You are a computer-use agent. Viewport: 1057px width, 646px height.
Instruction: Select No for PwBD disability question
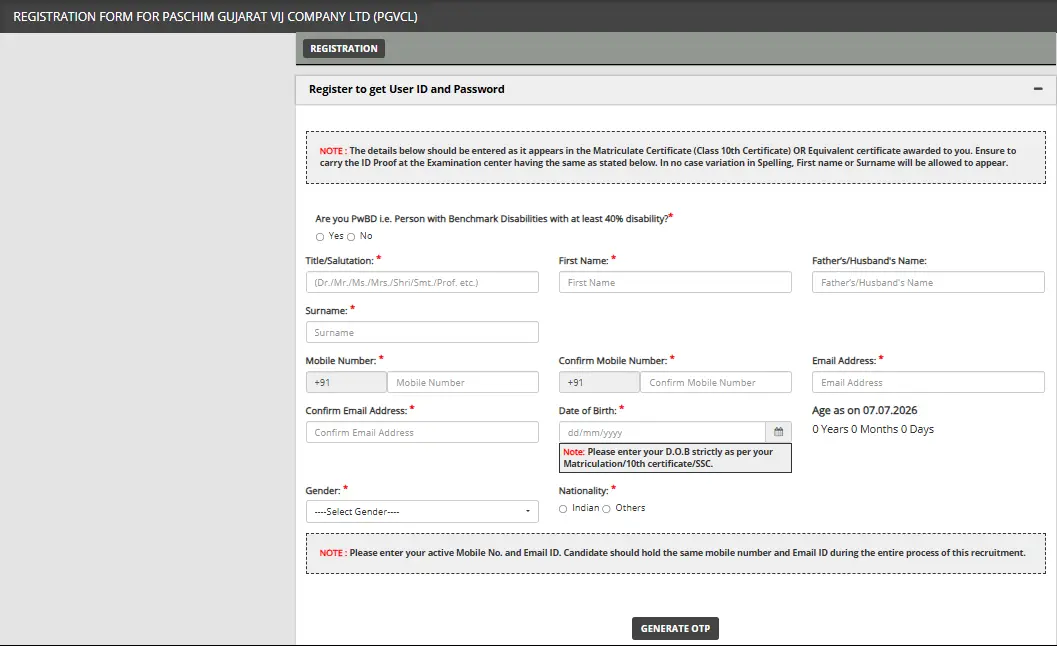(x=351, y=237)
